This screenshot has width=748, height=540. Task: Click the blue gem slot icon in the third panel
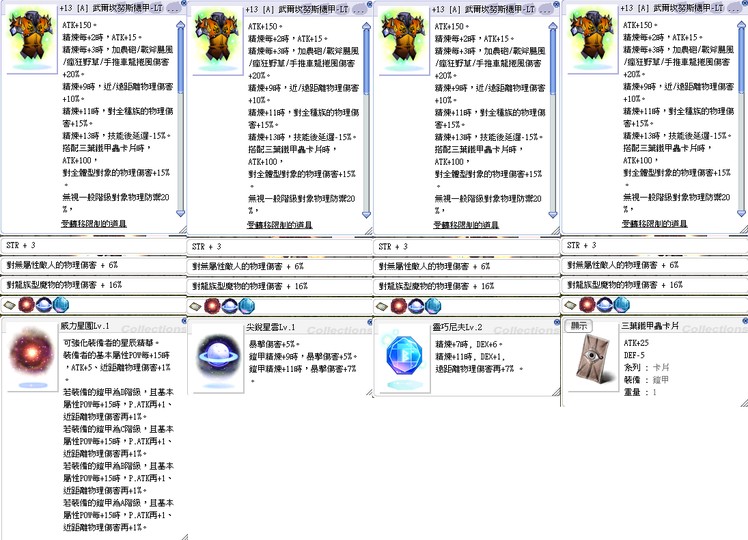[x=430, y=304]
